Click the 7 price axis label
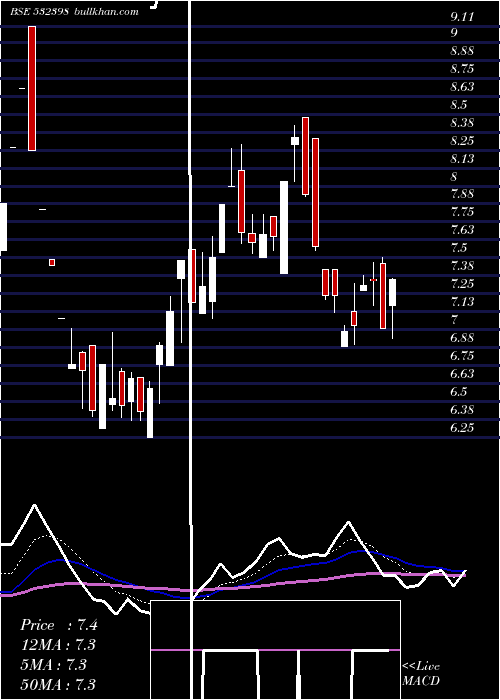 tap(454, 320)
